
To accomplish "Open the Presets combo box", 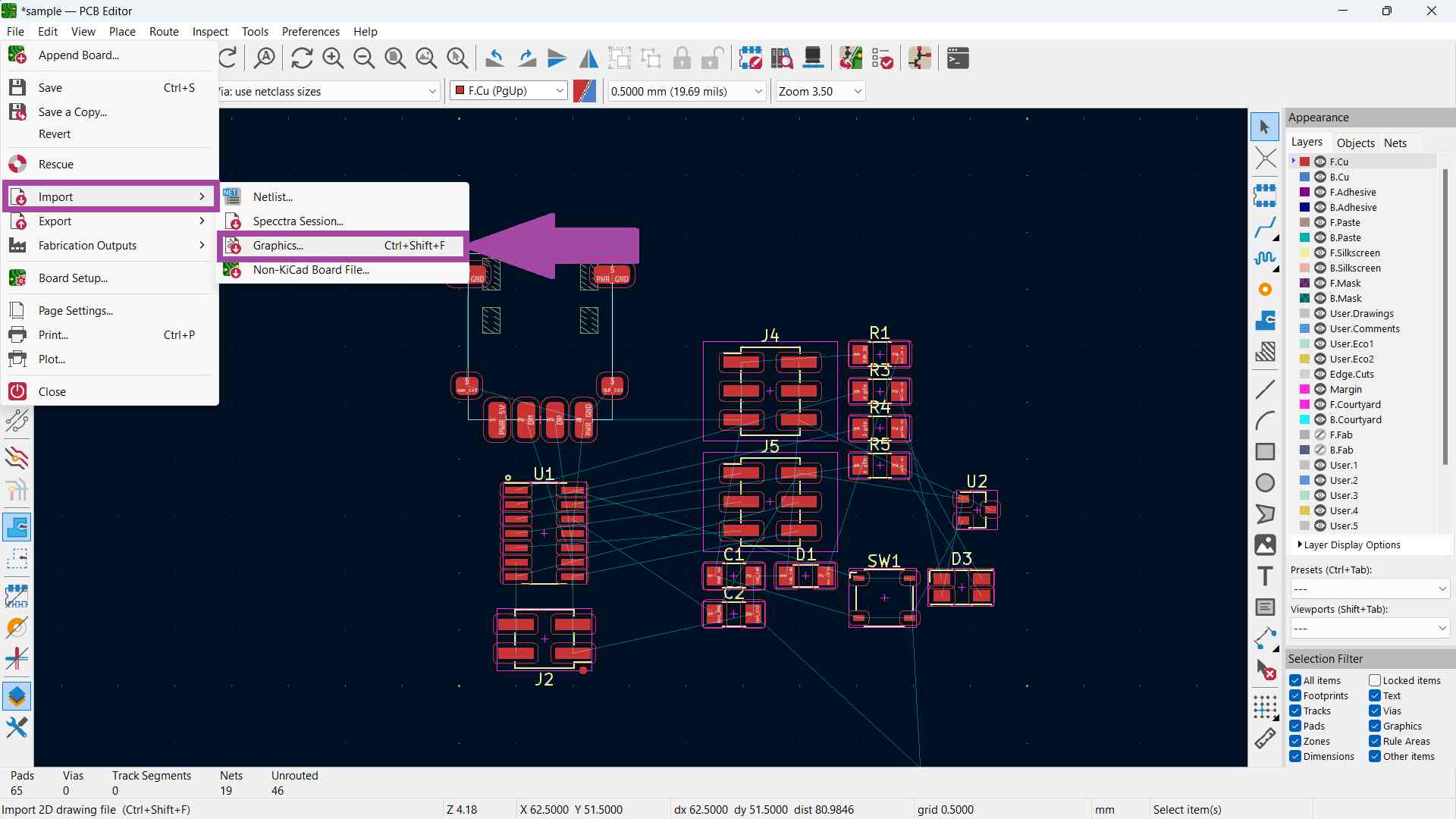I will pyautogui.click(x=1370, y=589).
